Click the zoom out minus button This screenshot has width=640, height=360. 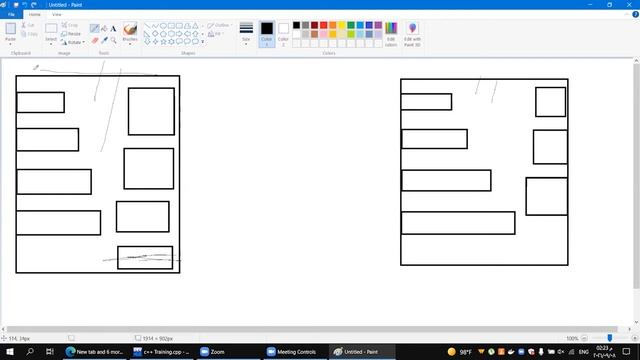pyautogui.click(x=584, y=338)
